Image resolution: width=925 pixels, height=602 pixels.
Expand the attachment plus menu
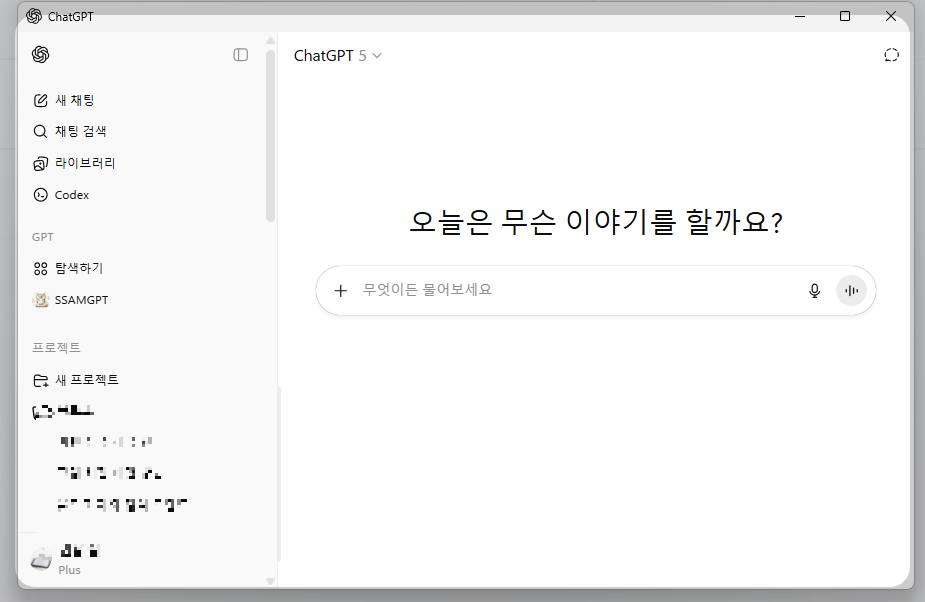[341, 290]
